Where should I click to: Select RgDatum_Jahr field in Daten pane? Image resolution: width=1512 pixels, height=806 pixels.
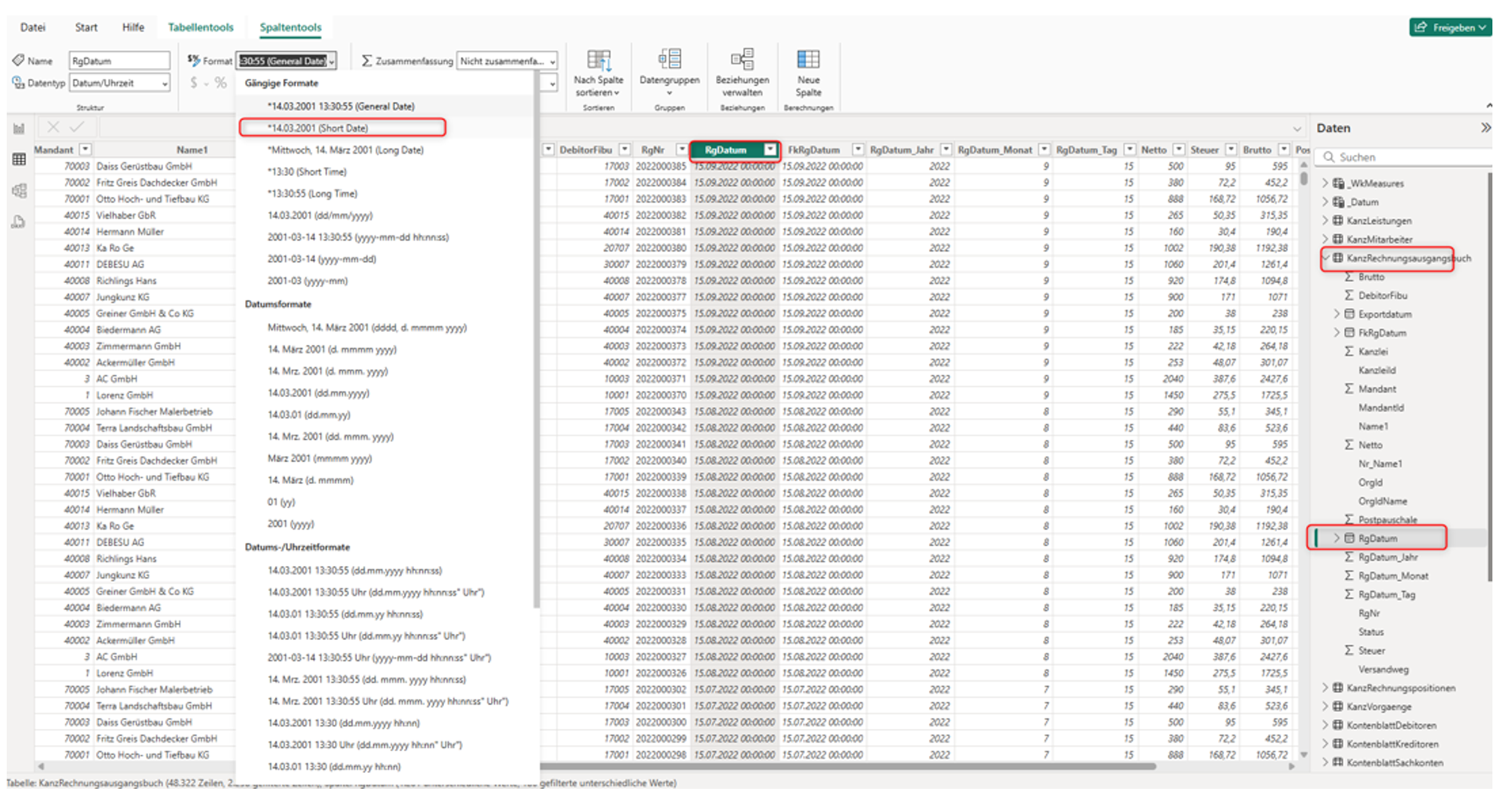pos(1388,557)
